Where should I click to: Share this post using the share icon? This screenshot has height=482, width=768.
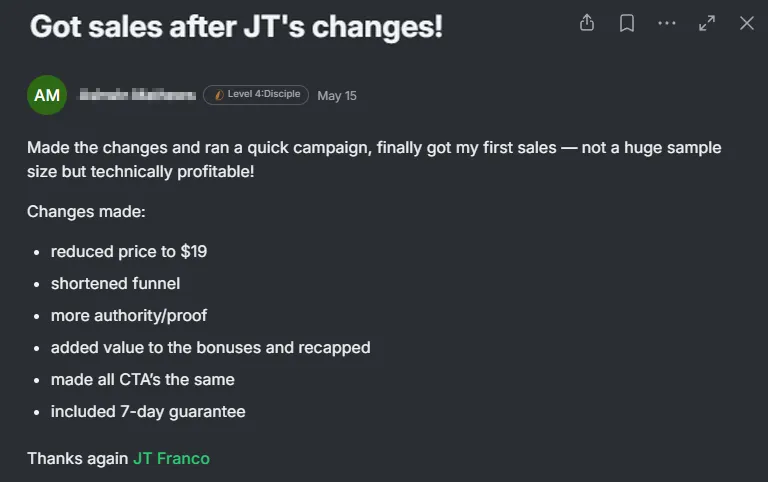[x=587, y=23]
